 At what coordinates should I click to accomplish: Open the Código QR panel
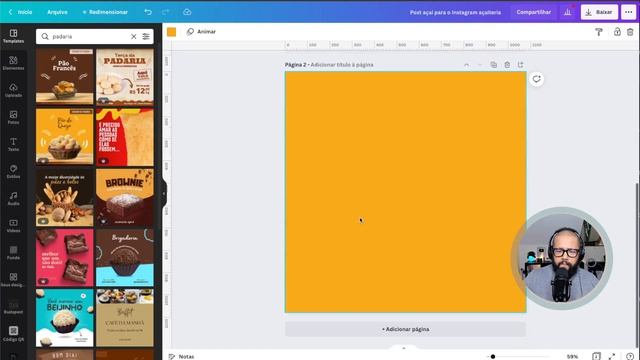[x=13, y=333]
